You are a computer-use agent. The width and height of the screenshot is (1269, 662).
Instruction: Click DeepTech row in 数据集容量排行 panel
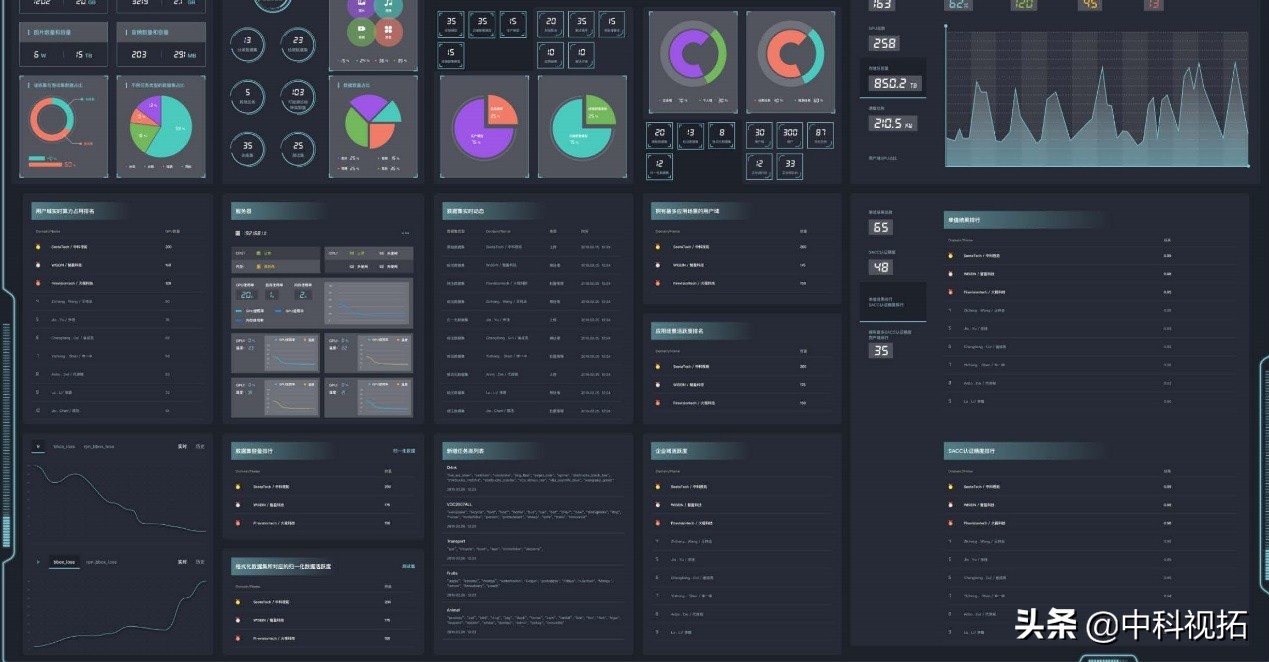pos(322,487)
